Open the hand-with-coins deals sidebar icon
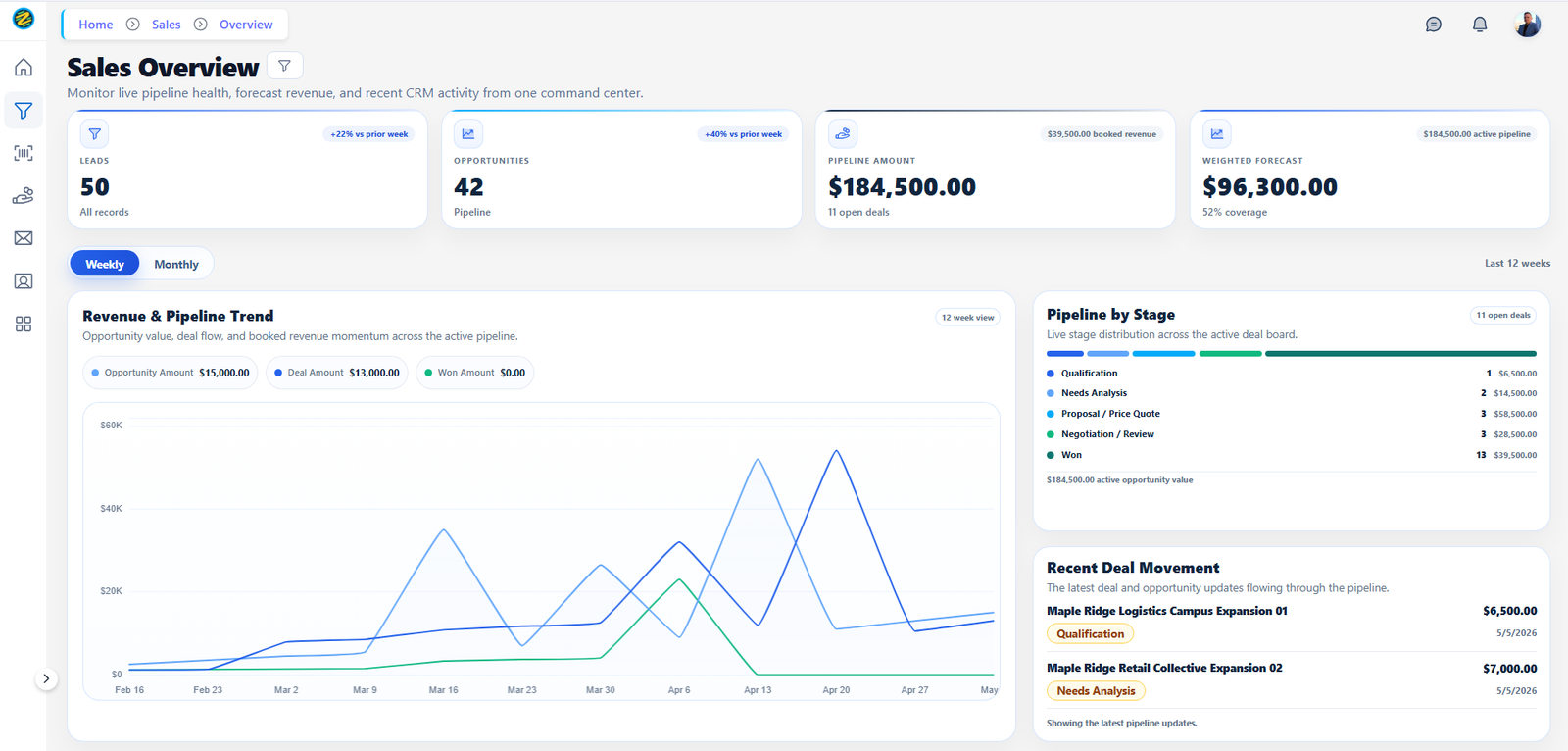This screenshot has height=751, width=1568. (24, 196)
